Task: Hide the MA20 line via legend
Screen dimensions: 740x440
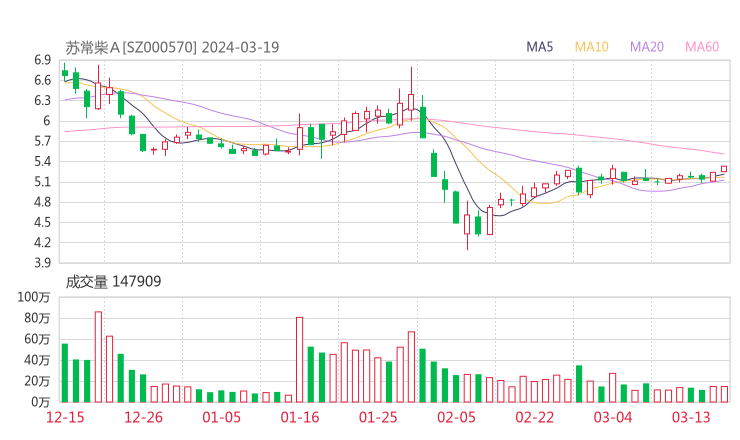Action: [x=647, y=47]
